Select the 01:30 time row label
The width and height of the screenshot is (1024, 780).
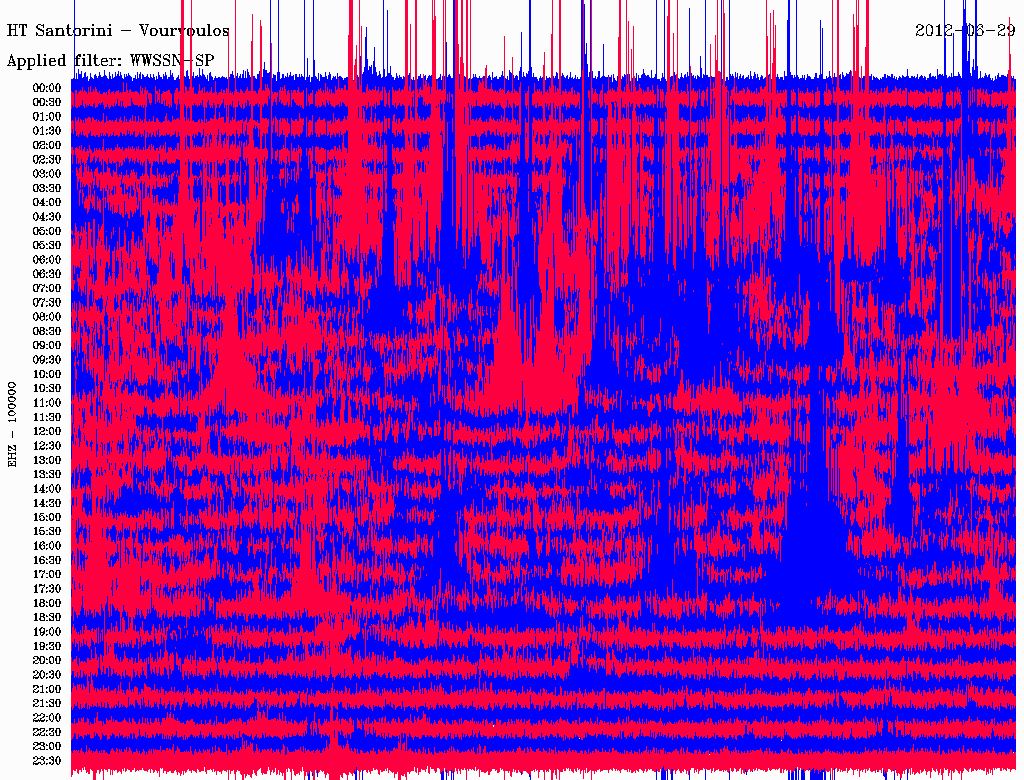pyautogui.click(x=47, y=131)
